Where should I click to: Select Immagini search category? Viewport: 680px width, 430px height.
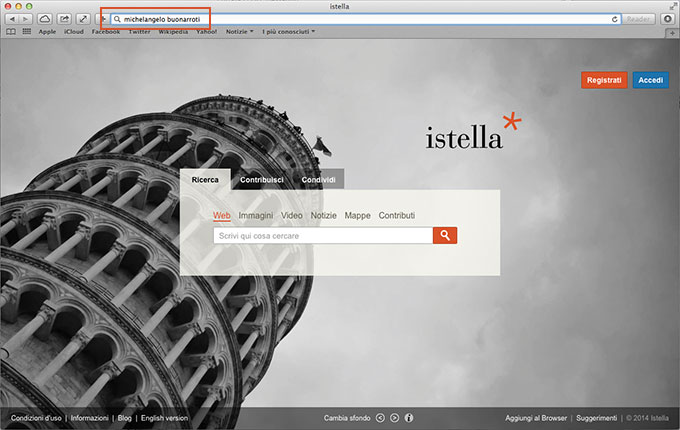tap(256, 215)
